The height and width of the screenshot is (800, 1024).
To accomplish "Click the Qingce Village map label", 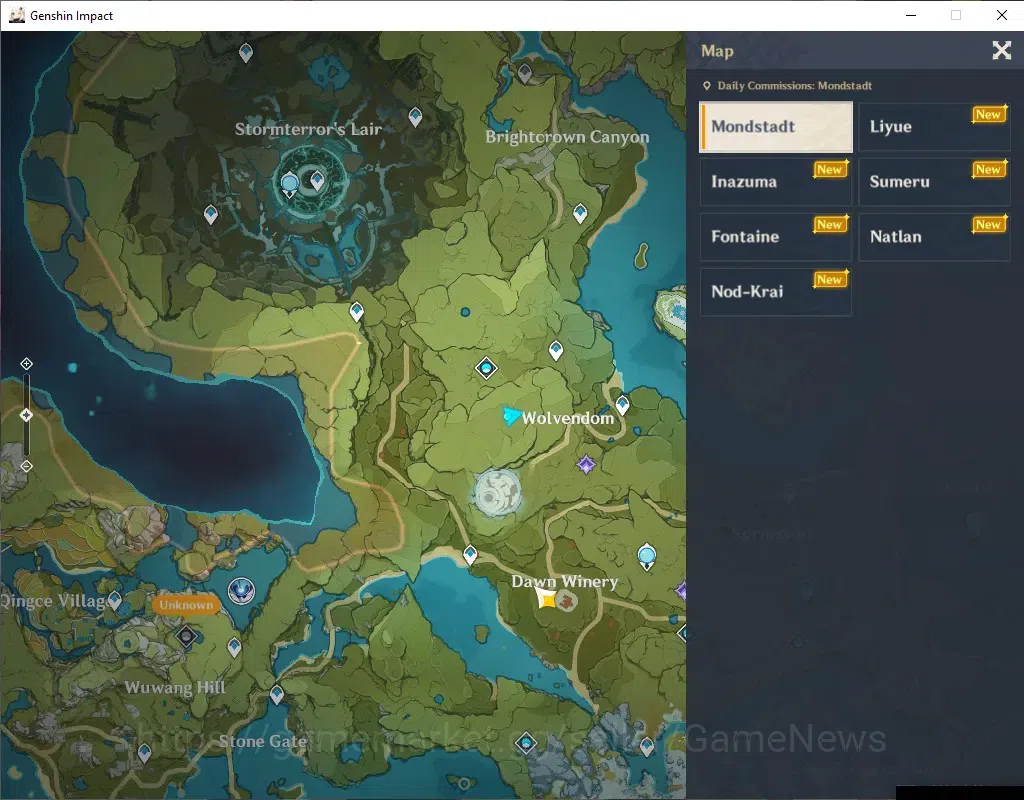I will 53,601.
